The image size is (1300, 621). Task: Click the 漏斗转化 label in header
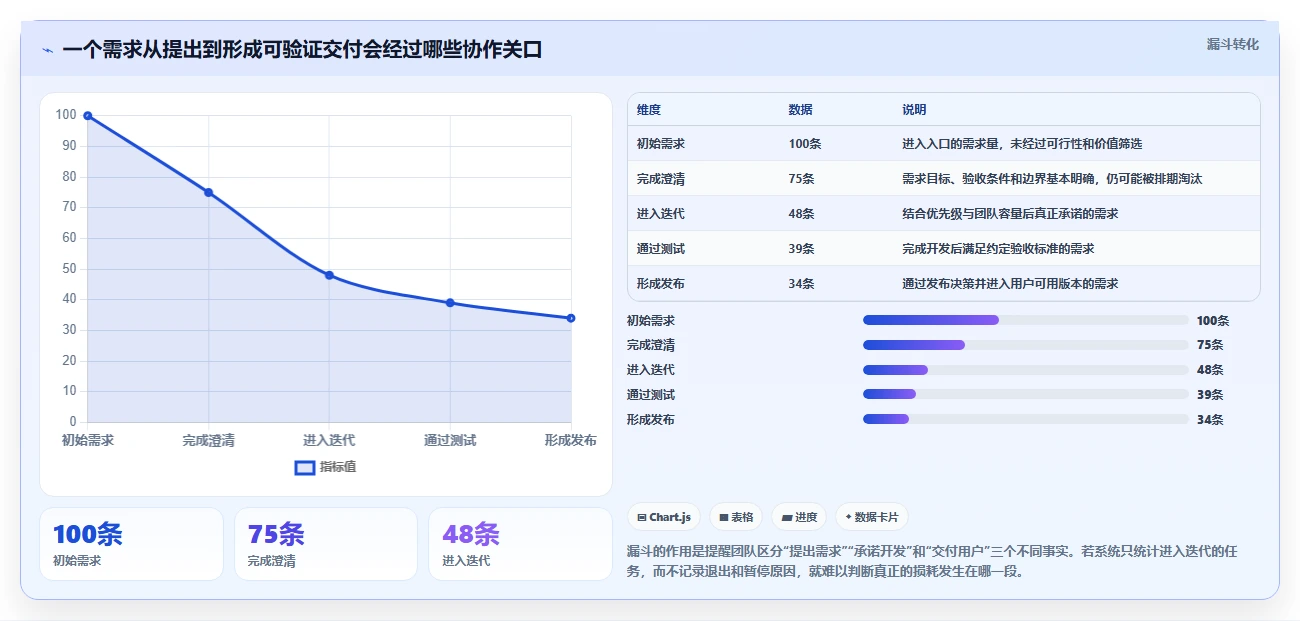point(1232,45)
